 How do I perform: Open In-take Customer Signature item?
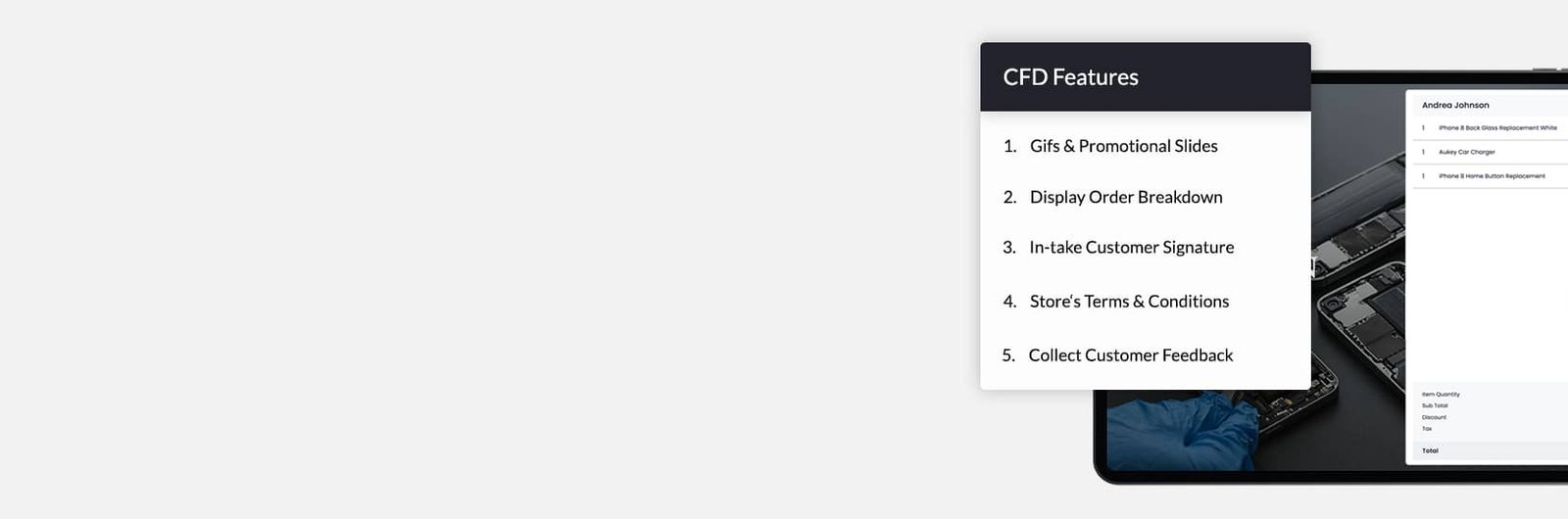(x=1131, y=248)
